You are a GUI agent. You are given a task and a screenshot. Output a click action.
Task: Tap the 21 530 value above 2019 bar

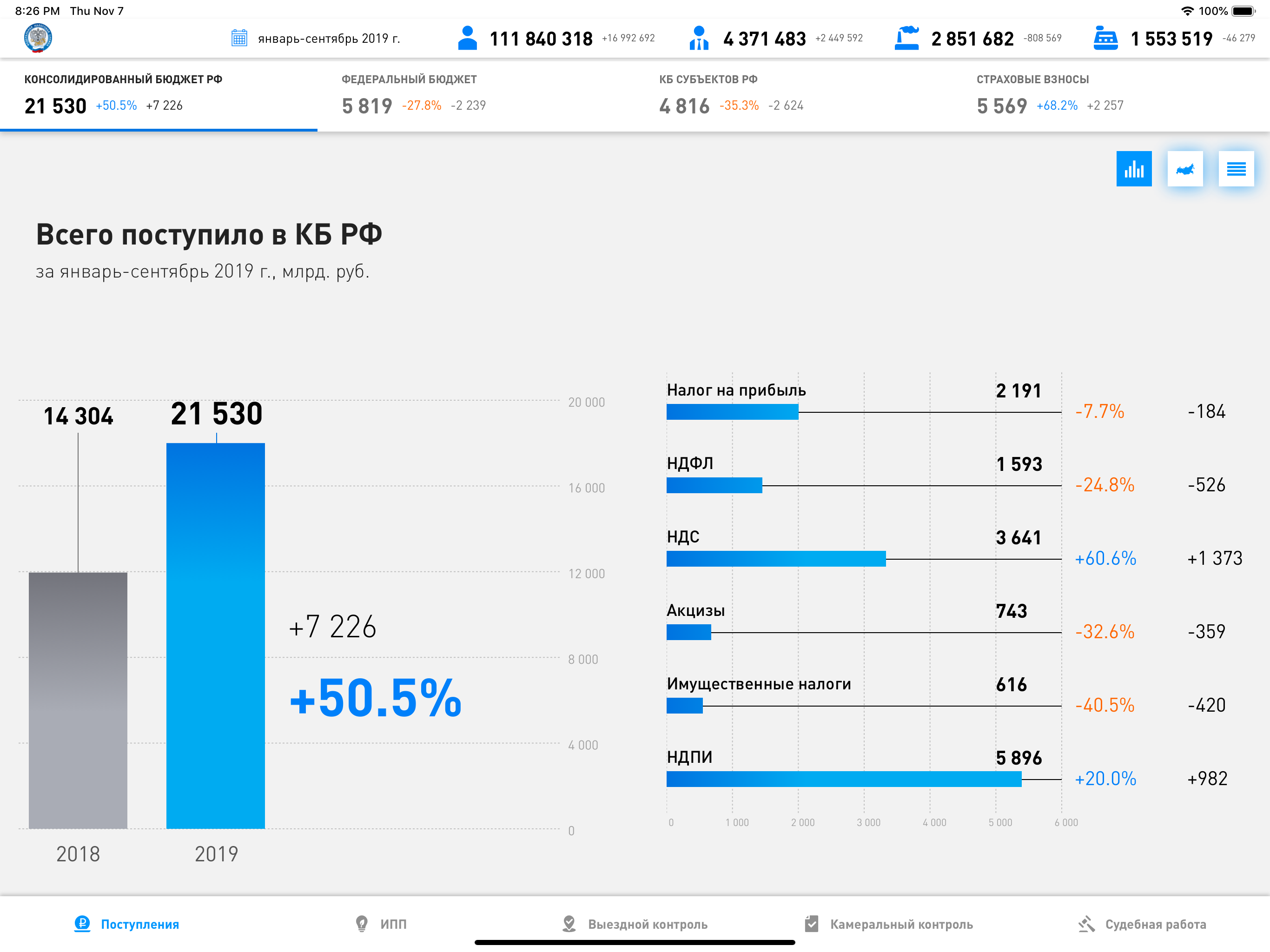click(x=217, y=413)
